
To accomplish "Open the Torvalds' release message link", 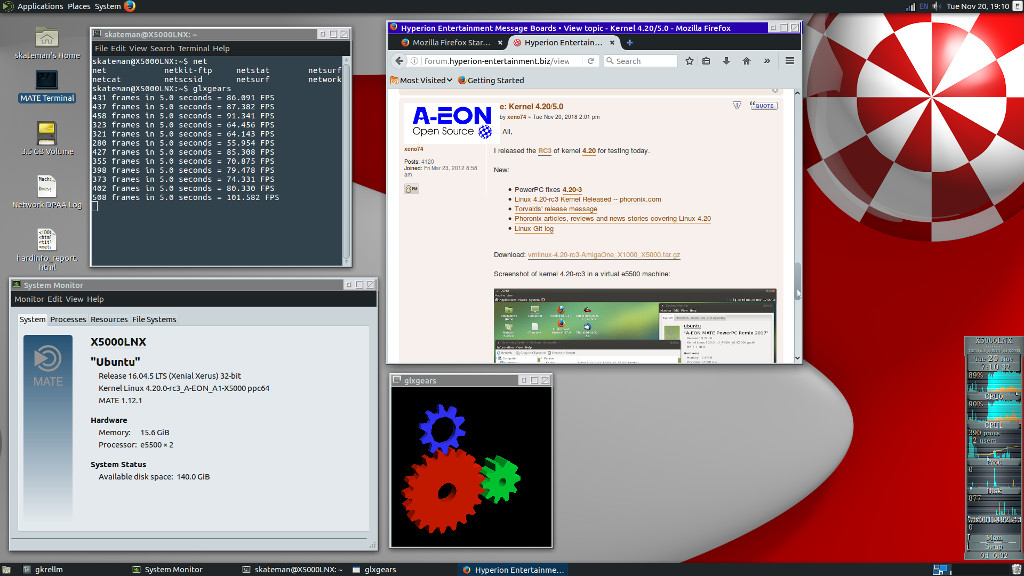I will (x=556, y=209).
